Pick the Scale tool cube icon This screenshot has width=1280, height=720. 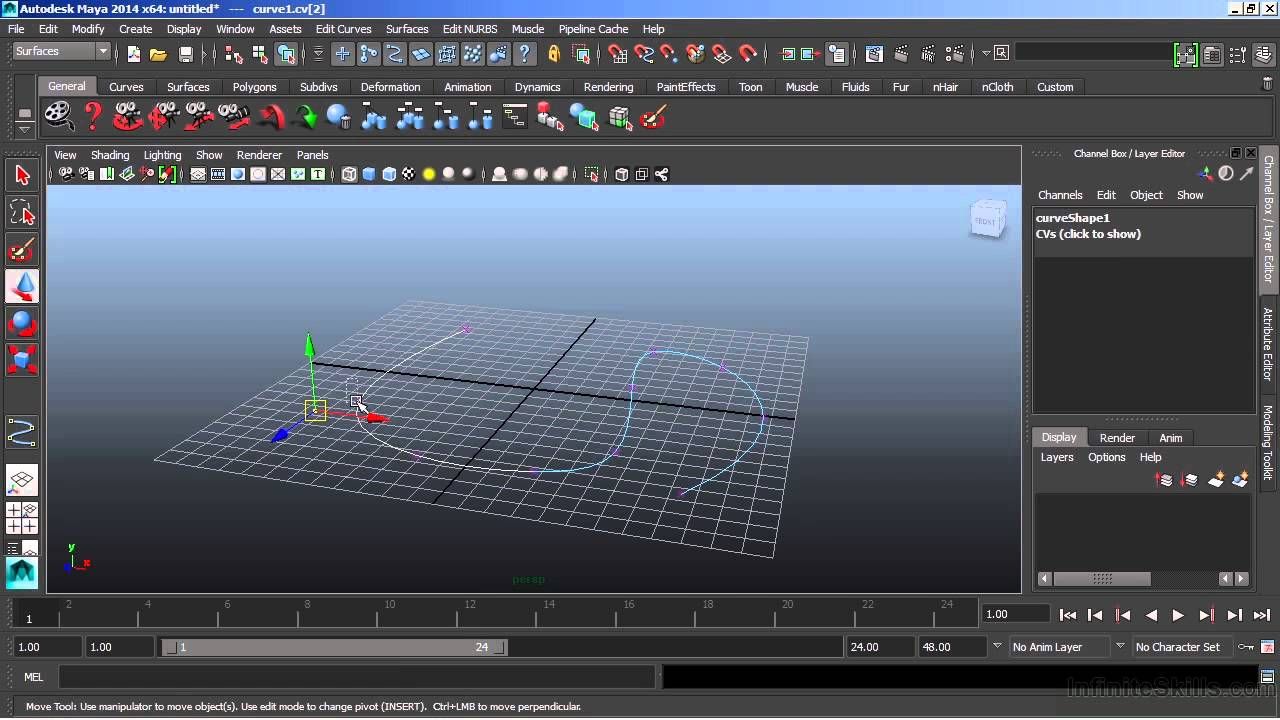[22, 360]
